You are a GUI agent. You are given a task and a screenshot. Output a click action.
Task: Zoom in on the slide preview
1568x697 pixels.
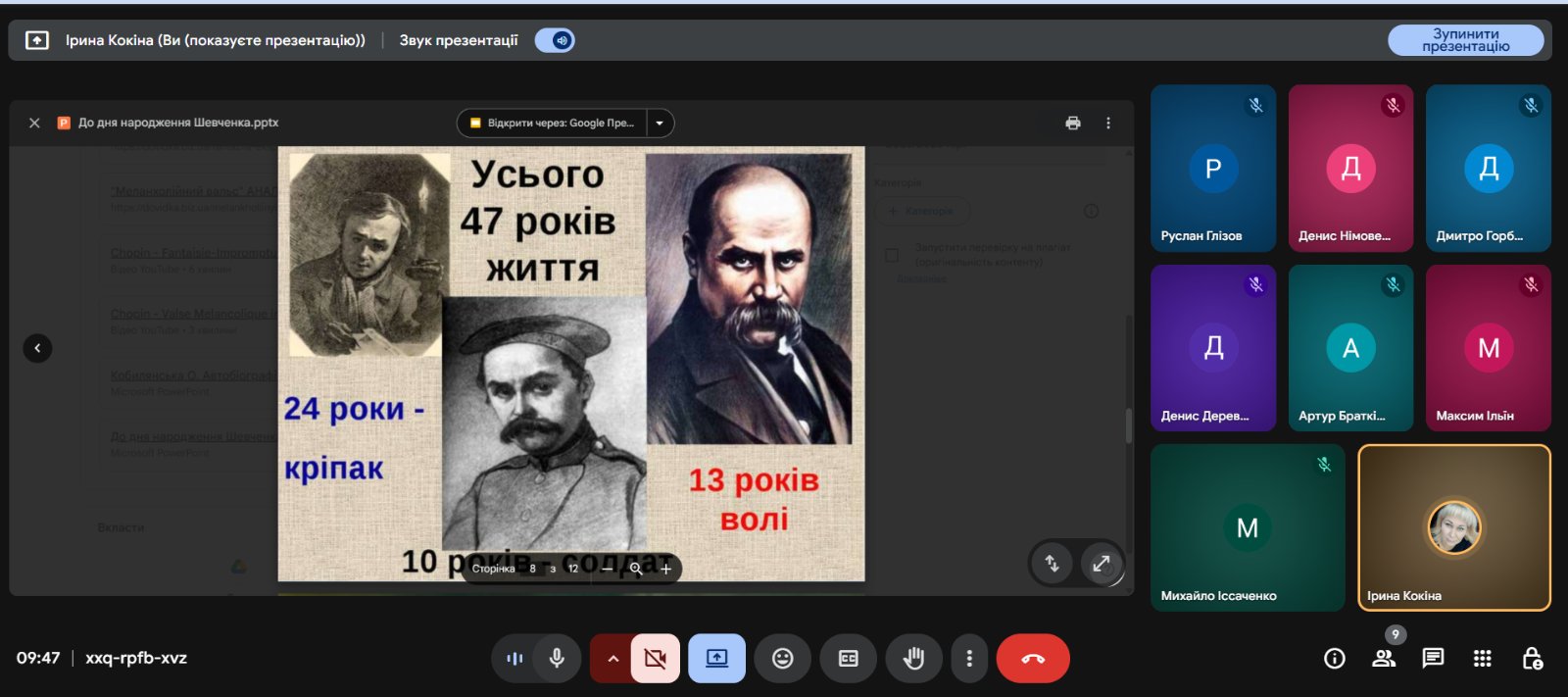coord(666,569)
